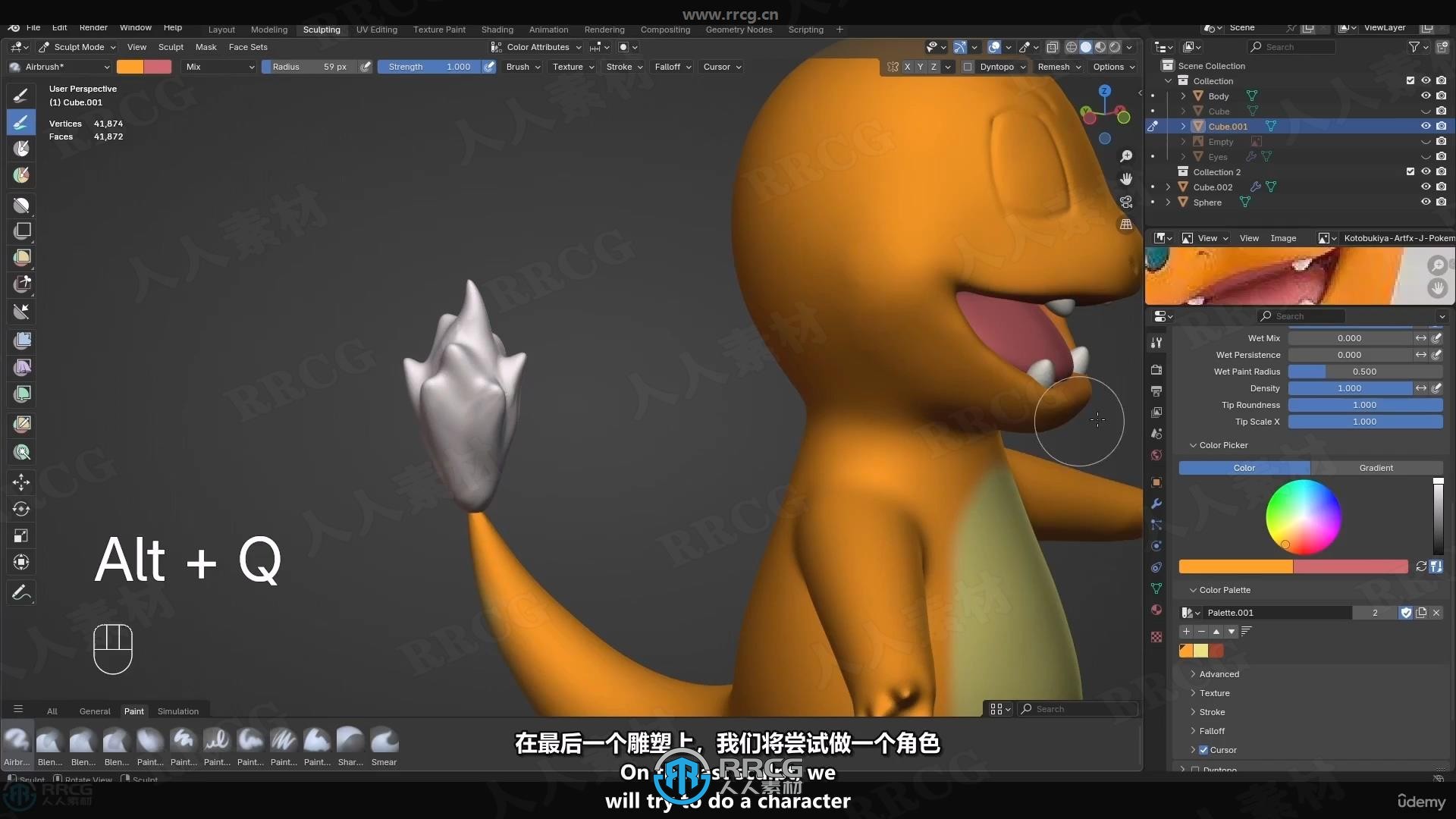
Task: Enable the Dyntopo checkbox in header
Action: tap(968, 67)
